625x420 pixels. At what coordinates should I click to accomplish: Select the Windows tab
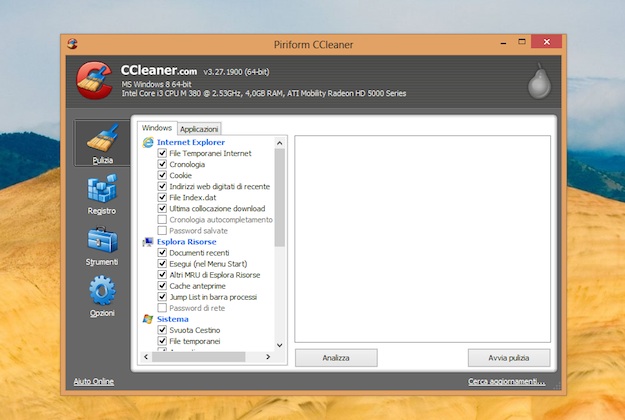(157, 128)
